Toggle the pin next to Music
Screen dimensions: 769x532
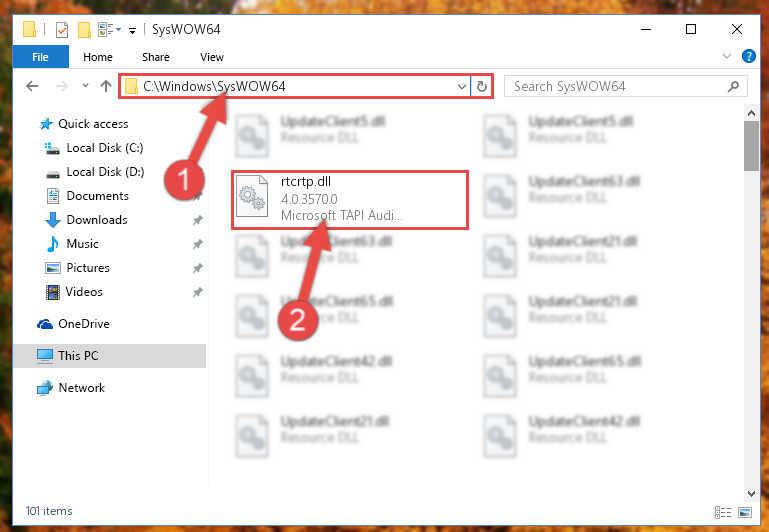coord(198,244)
